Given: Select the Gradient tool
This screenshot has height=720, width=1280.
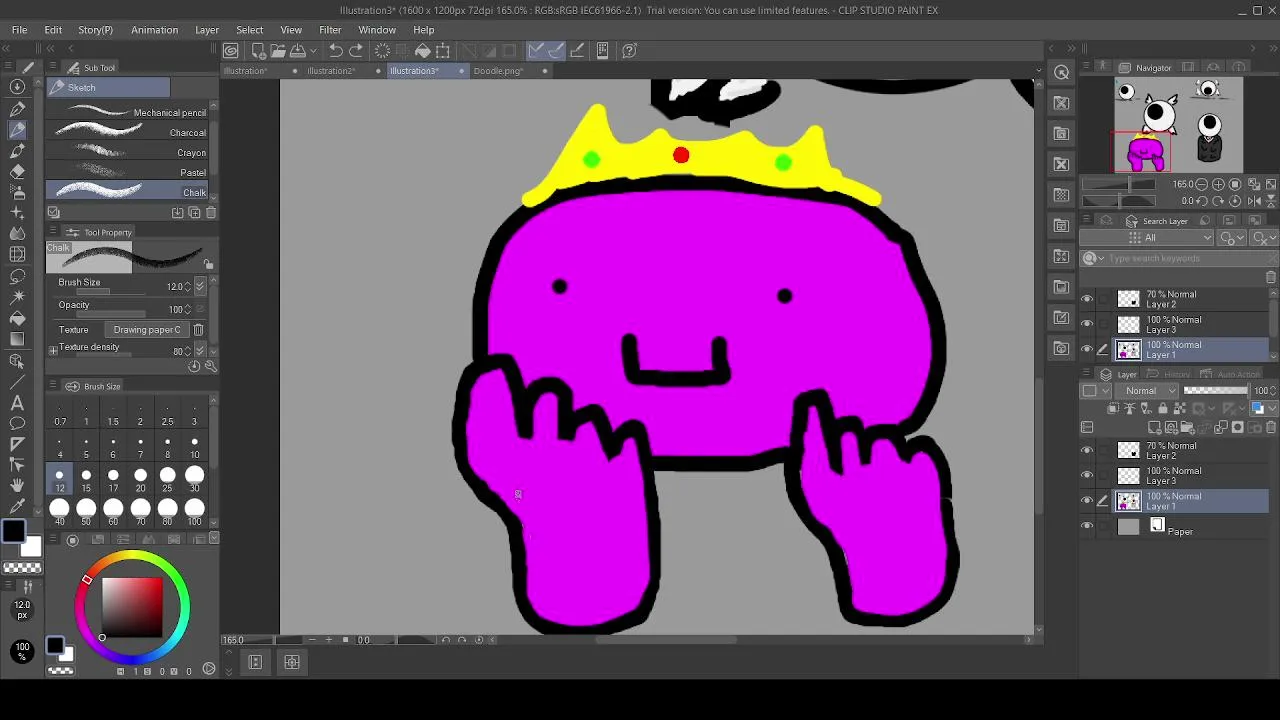Looking at the screenshot, I should 17,340.
